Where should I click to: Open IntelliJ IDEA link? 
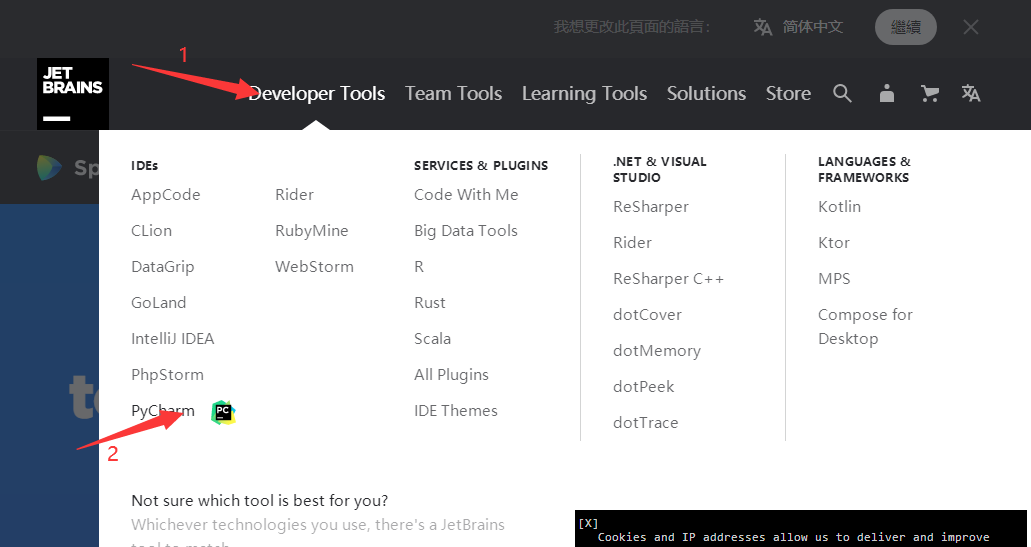point(173,339)
